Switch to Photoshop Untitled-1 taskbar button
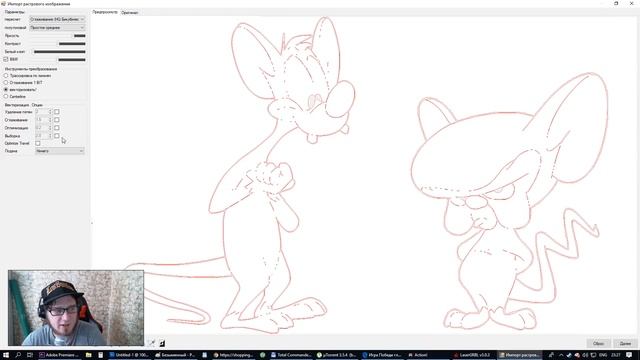640x360 pixels. tap(130, 355)
